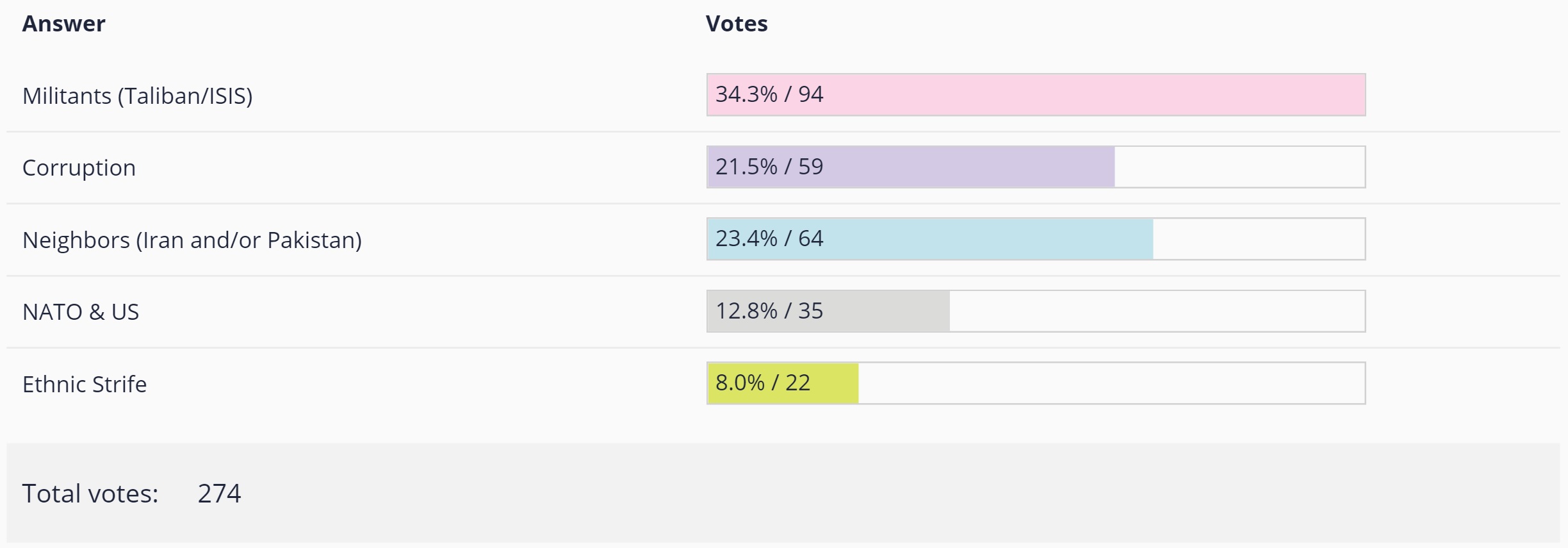The width and height of the screenshot is (1568, 548).
Task: Select the Militants (Taliban/ISIS) answer label
Action: [x=137, y=95]
